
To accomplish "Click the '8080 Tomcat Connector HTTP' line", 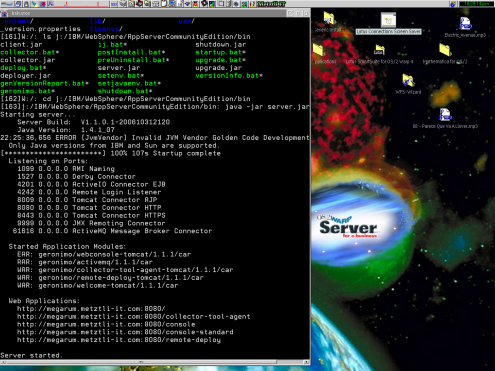I will [89, 208].
